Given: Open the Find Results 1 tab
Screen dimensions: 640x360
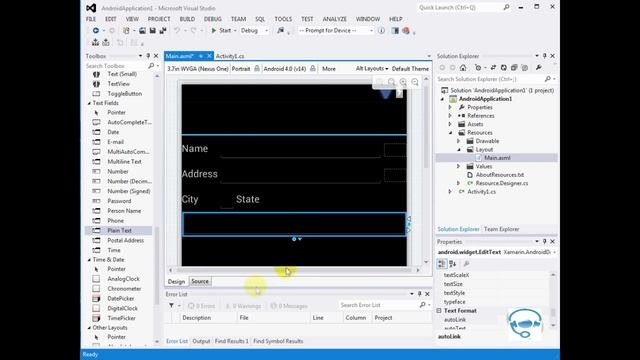Looking at the screenshot, I should tap(231, 341).
